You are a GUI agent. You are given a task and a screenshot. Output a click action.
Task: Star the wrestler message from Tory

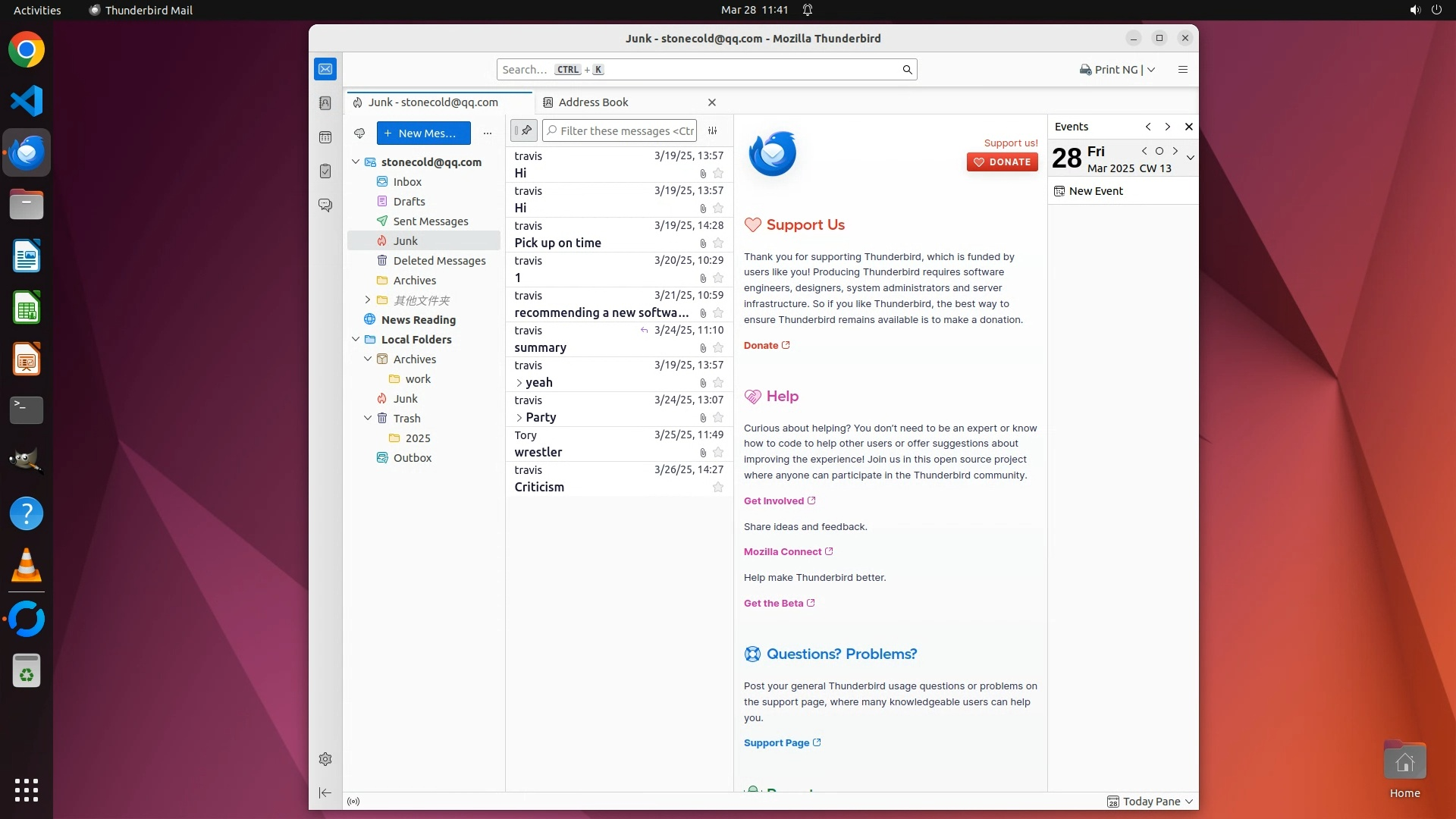[717, 453]
